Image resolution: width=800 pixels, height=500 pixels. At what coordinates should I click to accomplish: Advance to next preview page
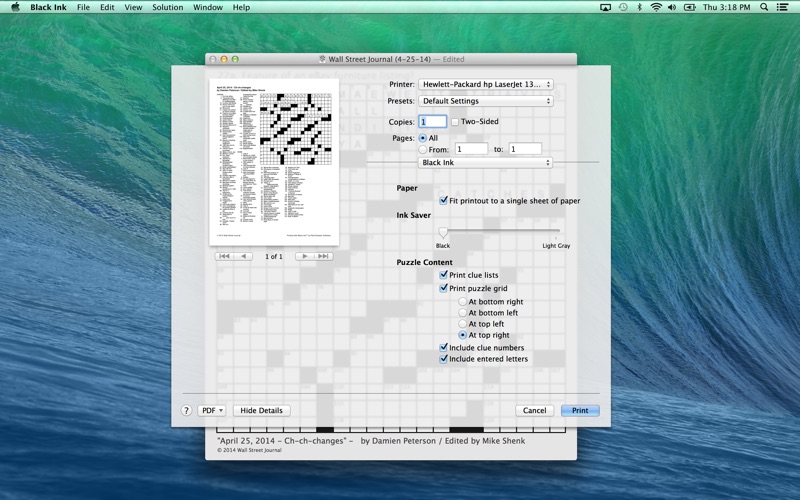[x=304, y=256]
